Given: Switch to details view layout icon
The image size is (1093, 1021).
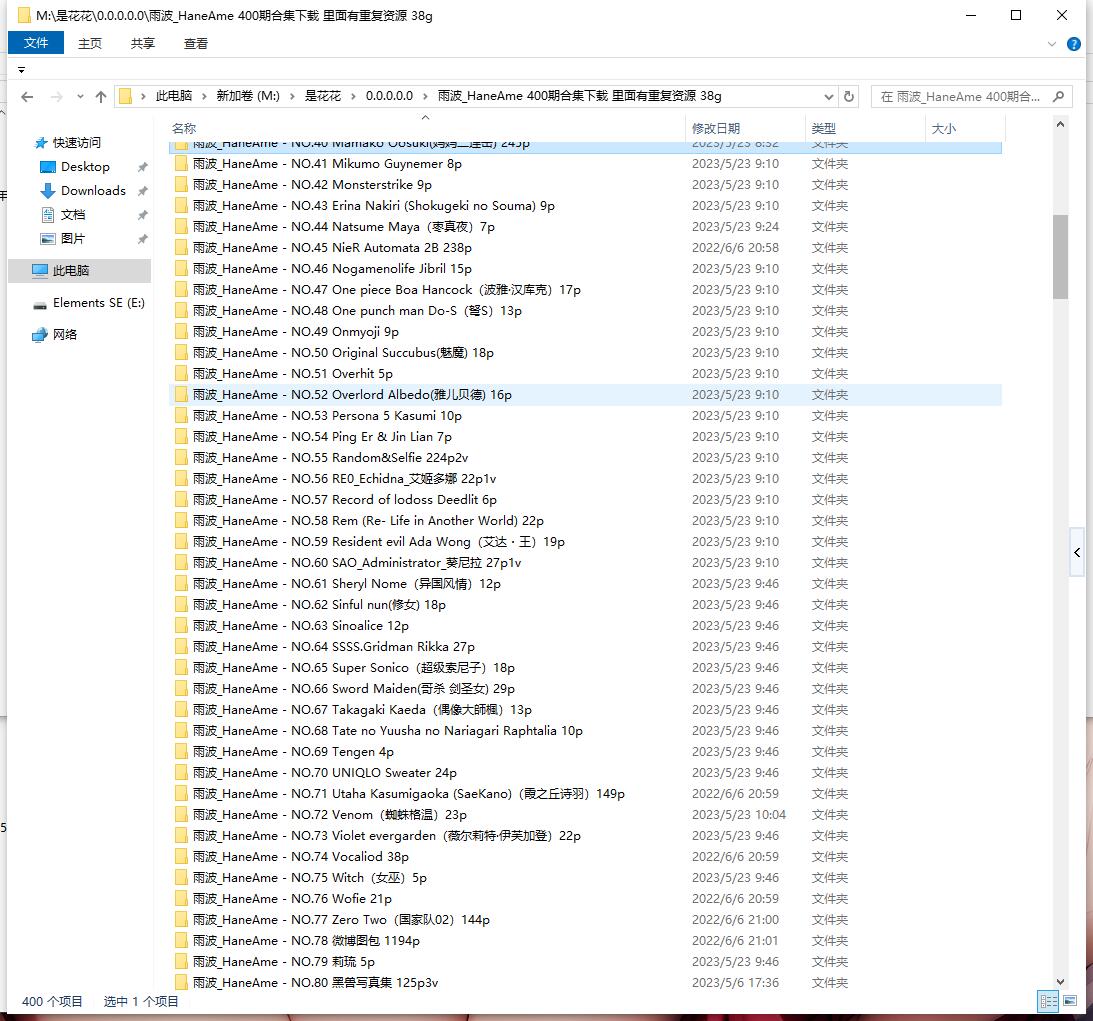Looking at the screenshot, I should tap(1048, 1001).
